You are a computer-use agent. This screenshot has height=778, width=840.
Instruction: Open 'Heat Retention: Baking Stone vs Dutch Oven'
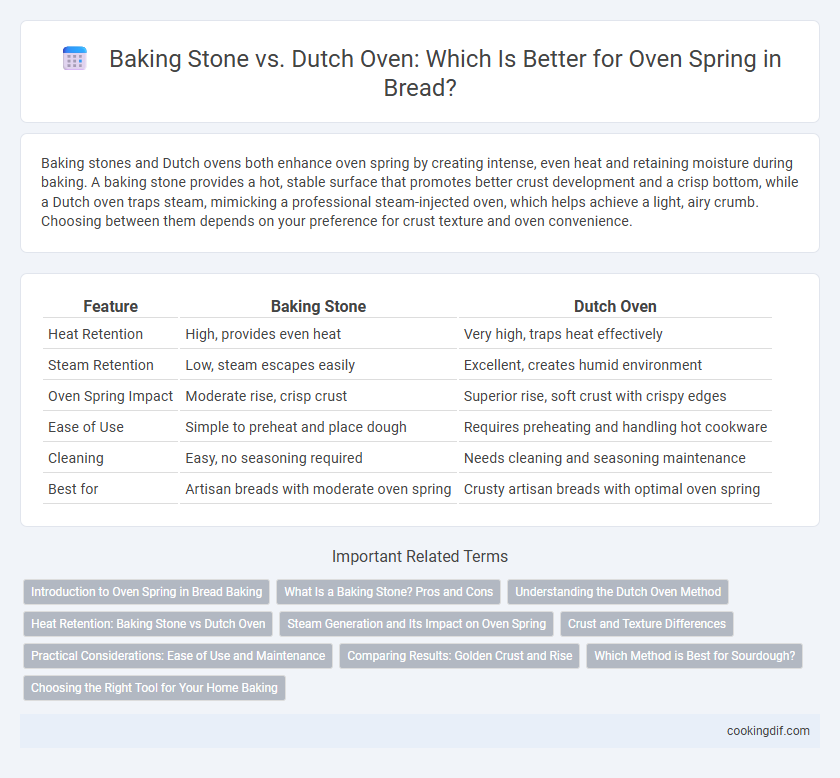click(x=148, y=624)
